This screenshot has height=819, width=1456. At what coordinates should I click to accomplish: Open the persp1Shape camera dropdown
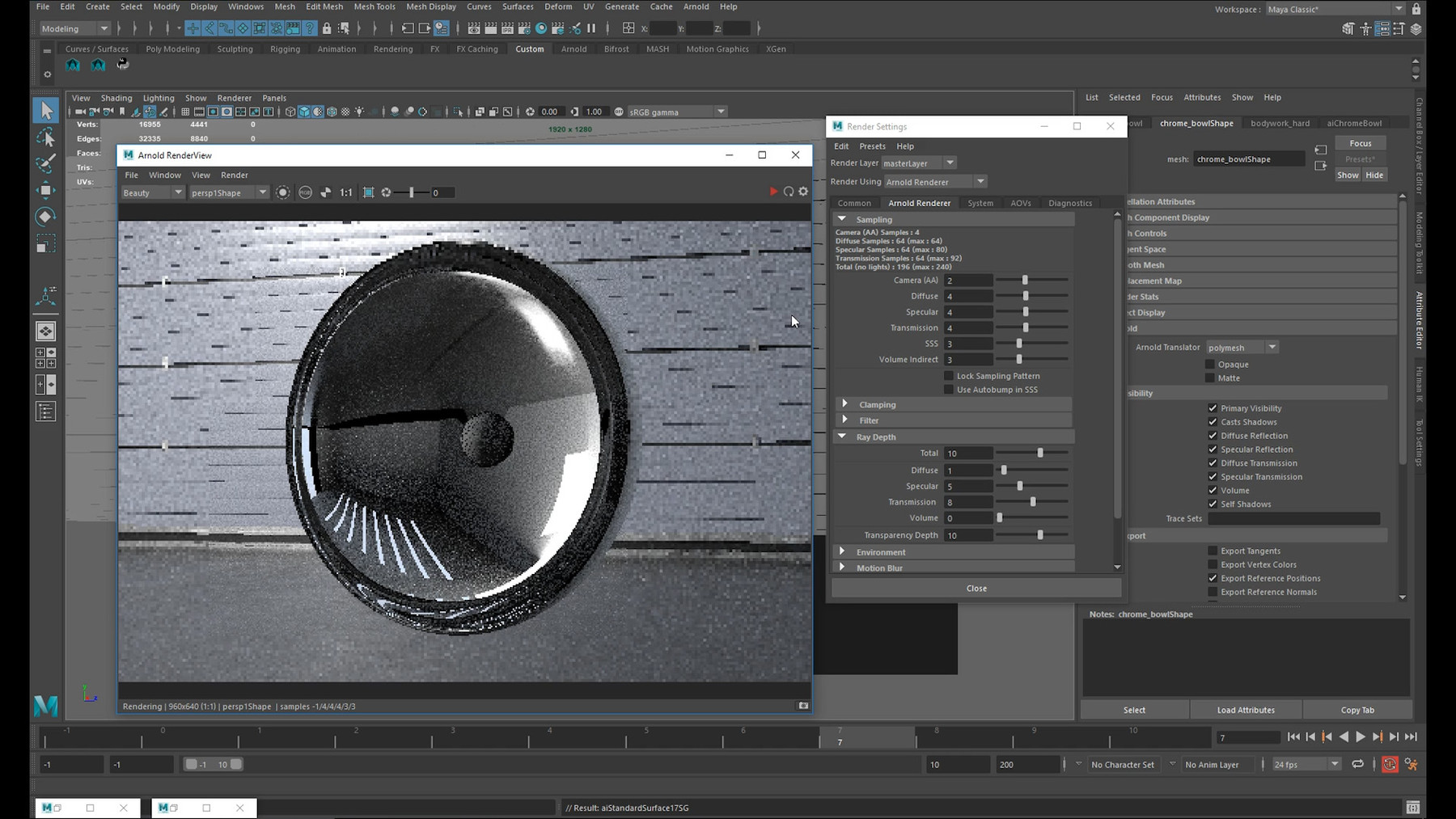229,192
